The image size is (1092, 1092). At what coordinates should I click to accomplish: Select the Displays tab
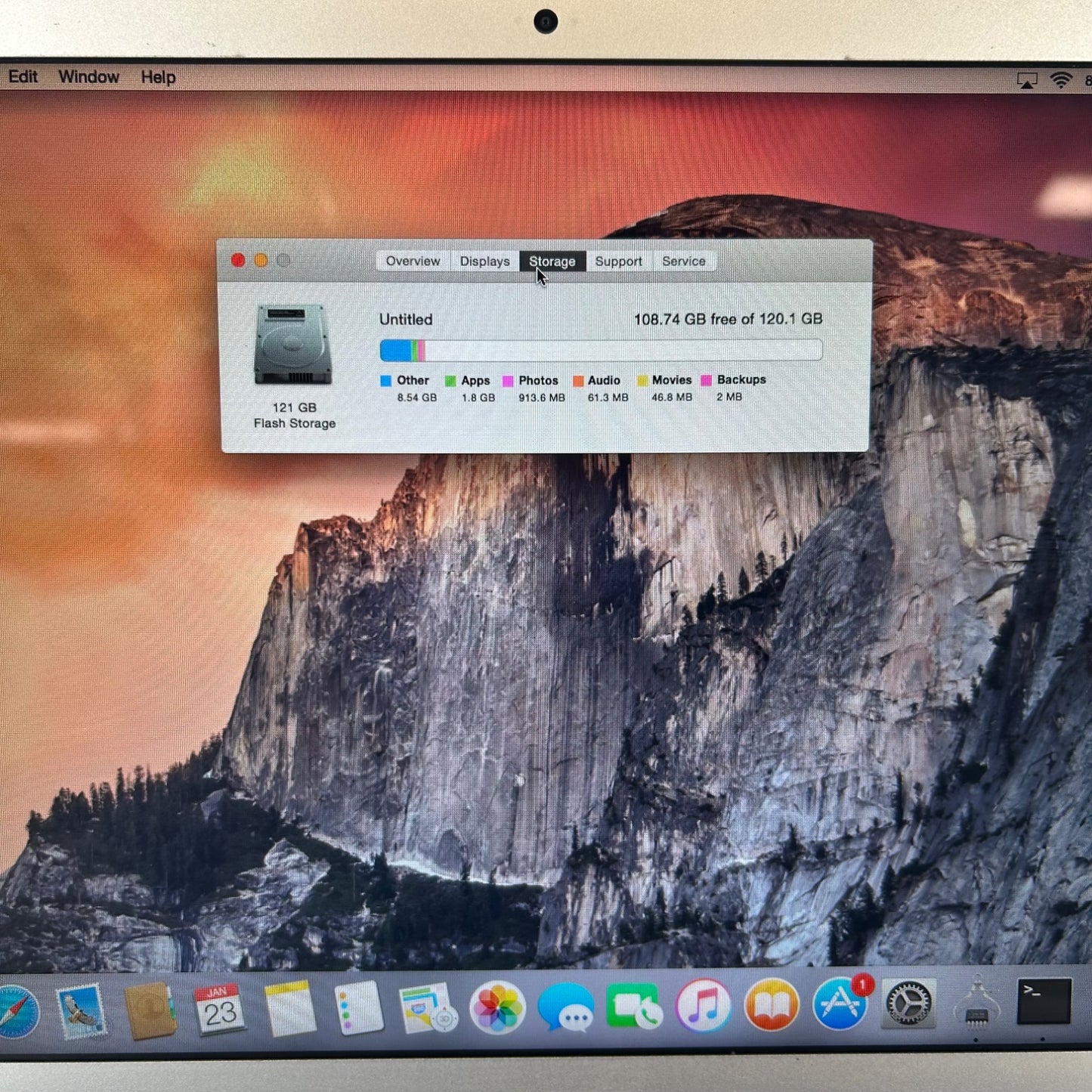[484, 261]
